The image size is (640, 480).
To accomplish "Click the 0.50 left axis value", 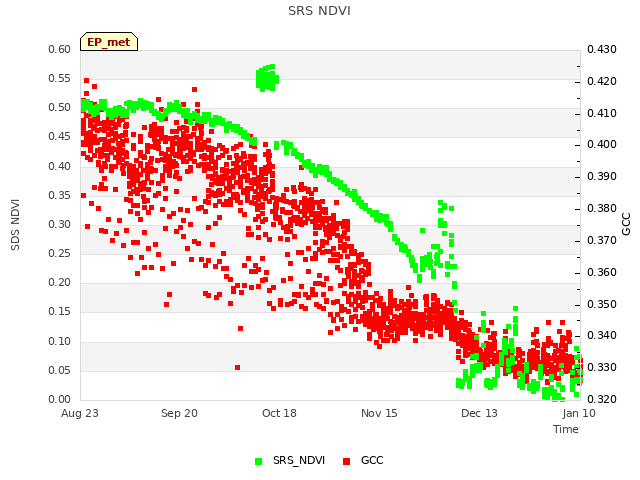I will coord(60,107).
